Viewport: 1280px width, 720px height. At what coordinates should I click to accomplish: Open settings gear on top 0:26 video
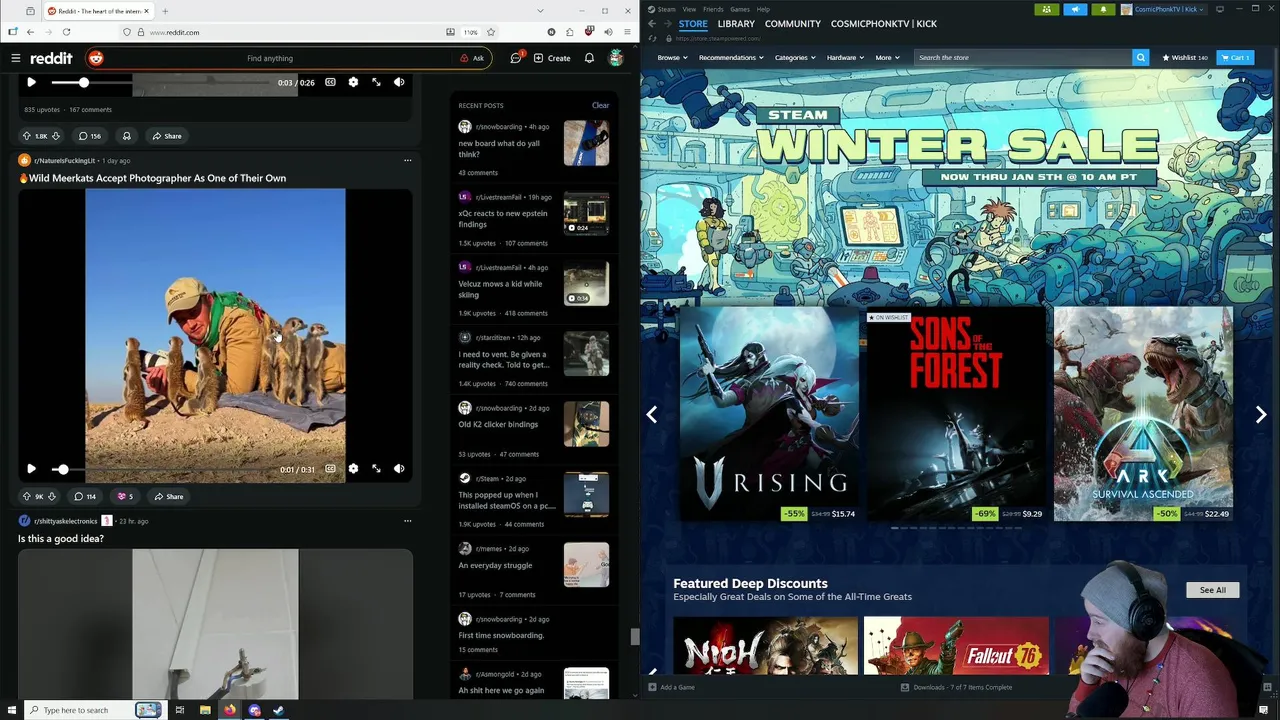pyautogui.click(x=353, y=82)
